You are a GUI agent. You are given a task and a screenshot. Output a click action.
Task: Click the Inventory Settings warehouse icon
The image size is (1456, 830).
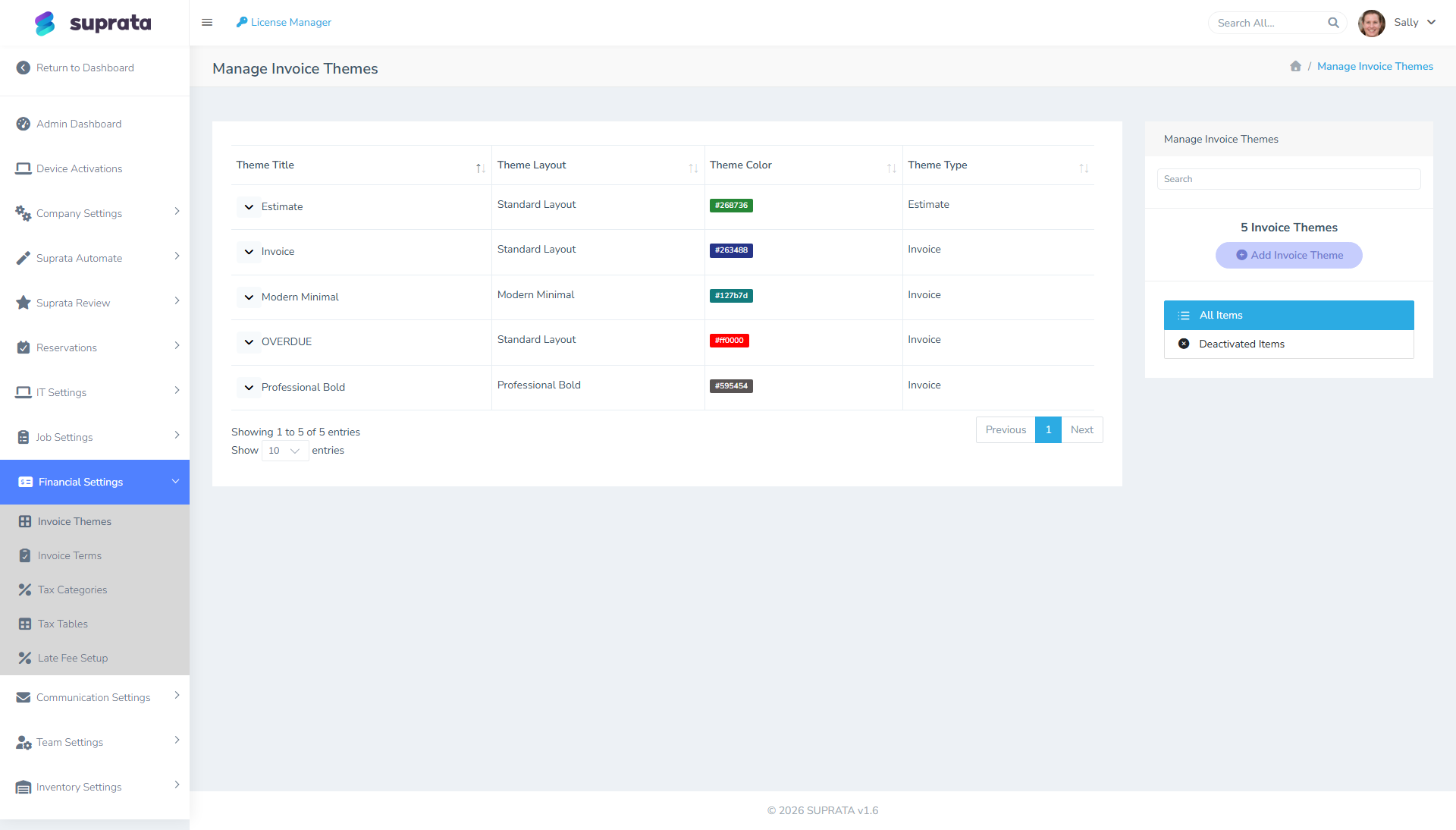[24, 787]
